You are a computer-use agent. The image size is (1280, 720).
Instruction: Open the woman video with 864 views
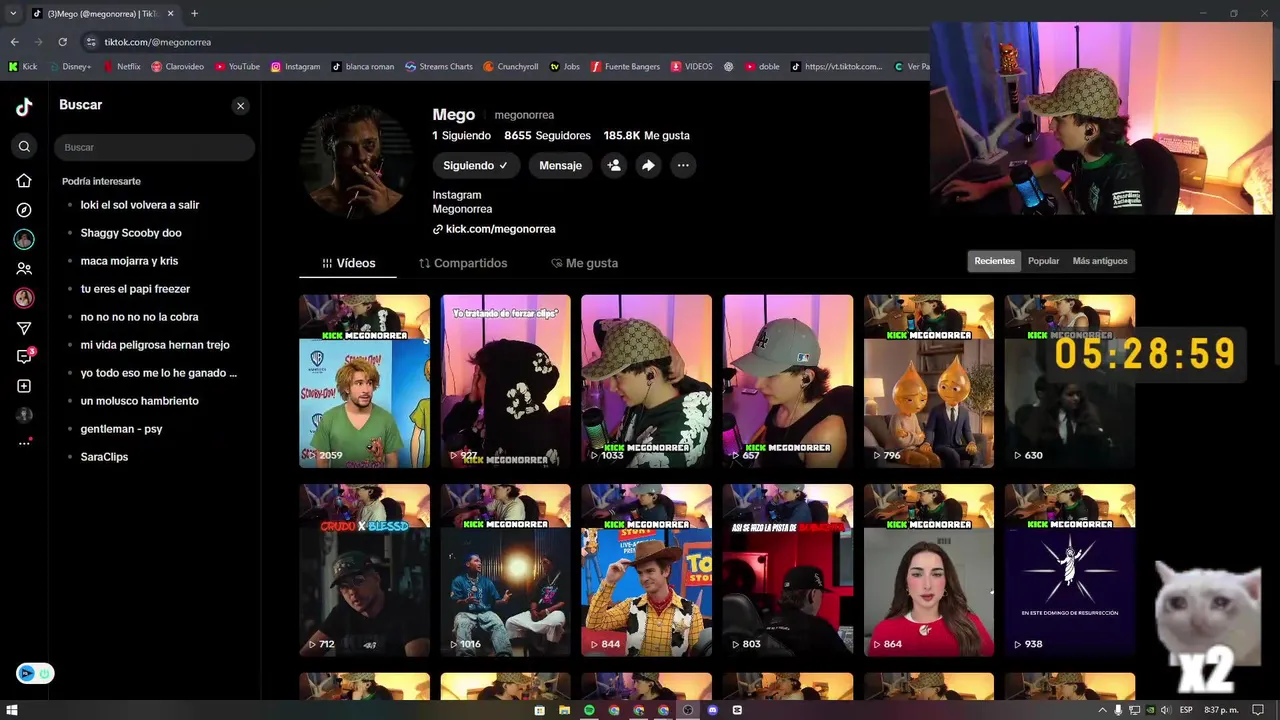coord(929,570)
